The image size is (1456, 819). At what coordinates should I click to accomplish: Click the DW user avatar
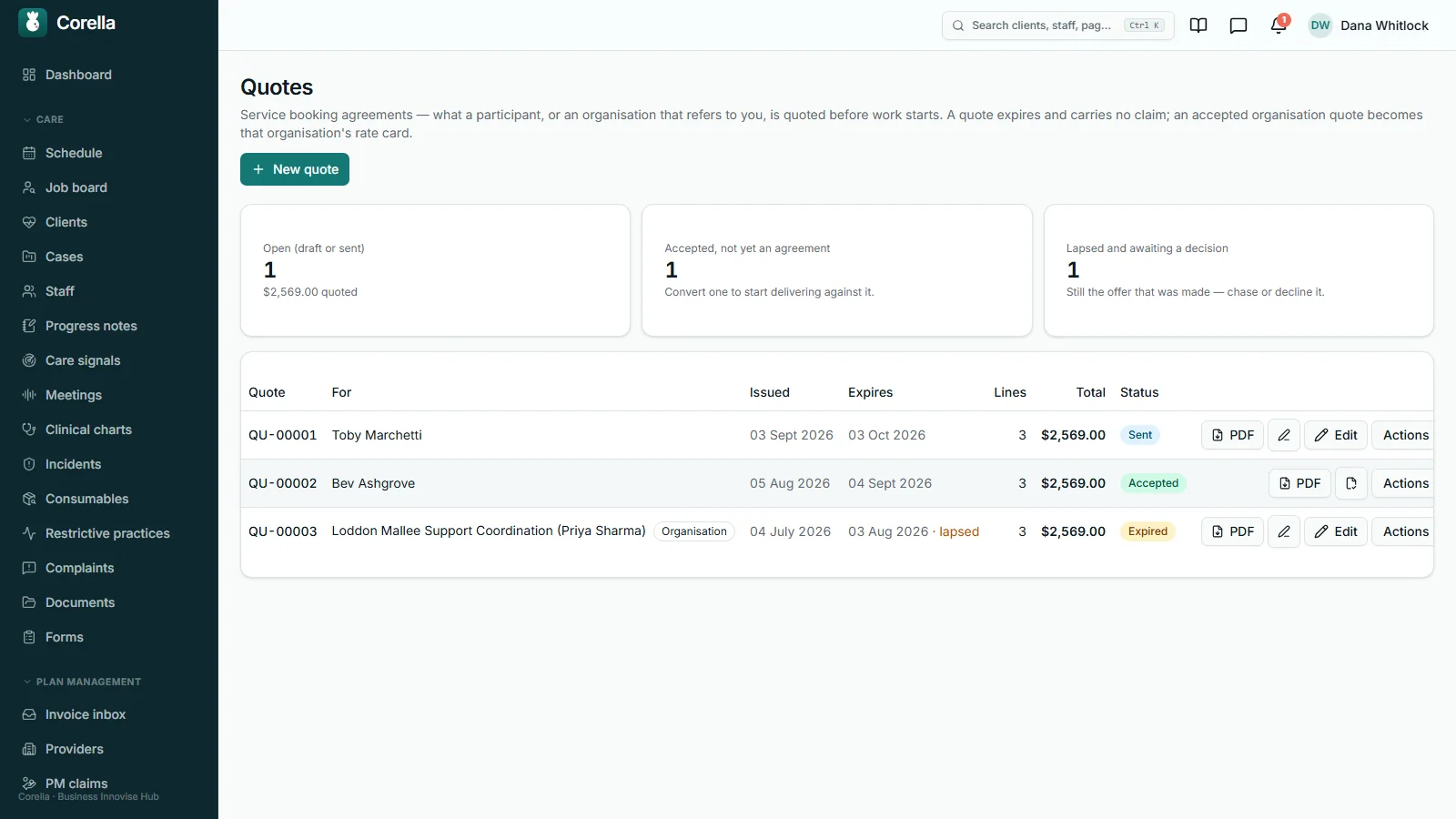1320,25
